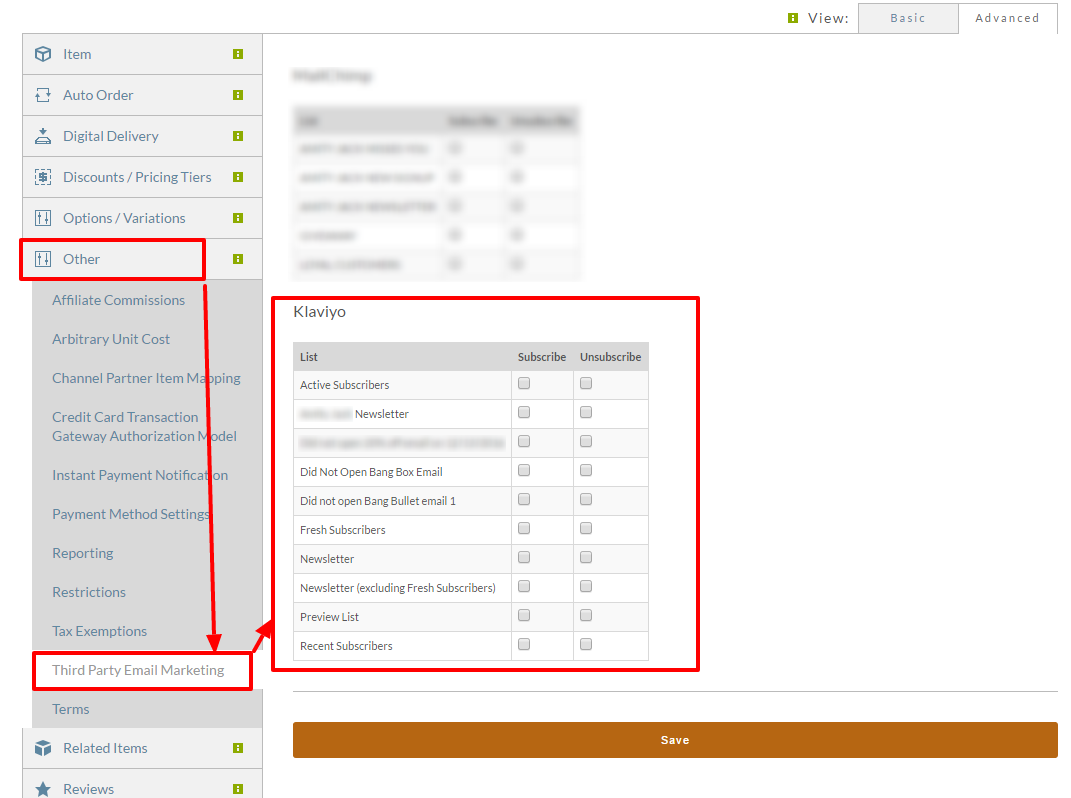The height and width of the screenshot is (798, 1071).
Task: Click green info icon beside Related Items
Action: pos(238,748)
